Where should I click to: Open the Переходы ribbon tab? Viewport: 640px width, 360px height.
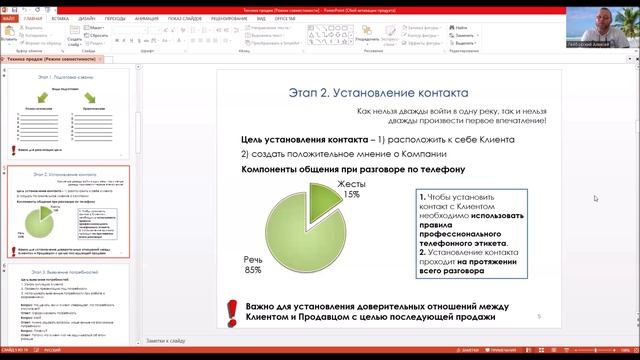115,18
